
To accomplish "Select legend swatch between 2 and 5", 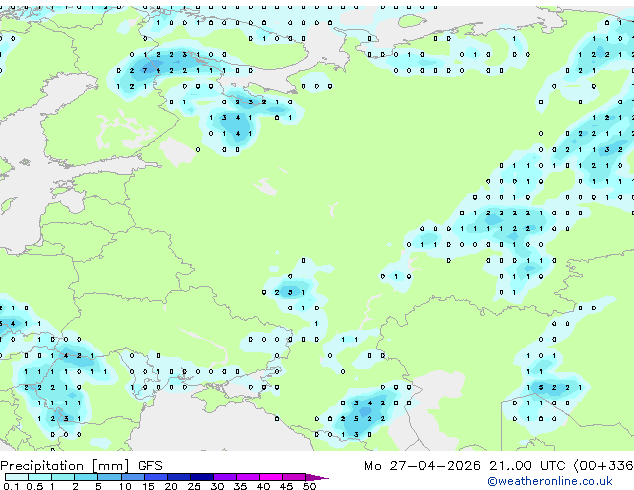I will tap(86, 477).
